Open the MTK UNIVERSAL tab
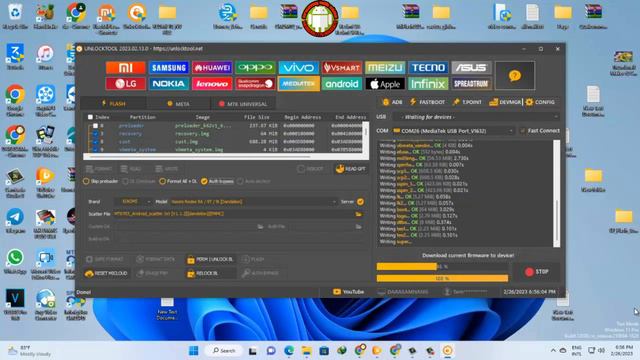 tap(243, 104)
